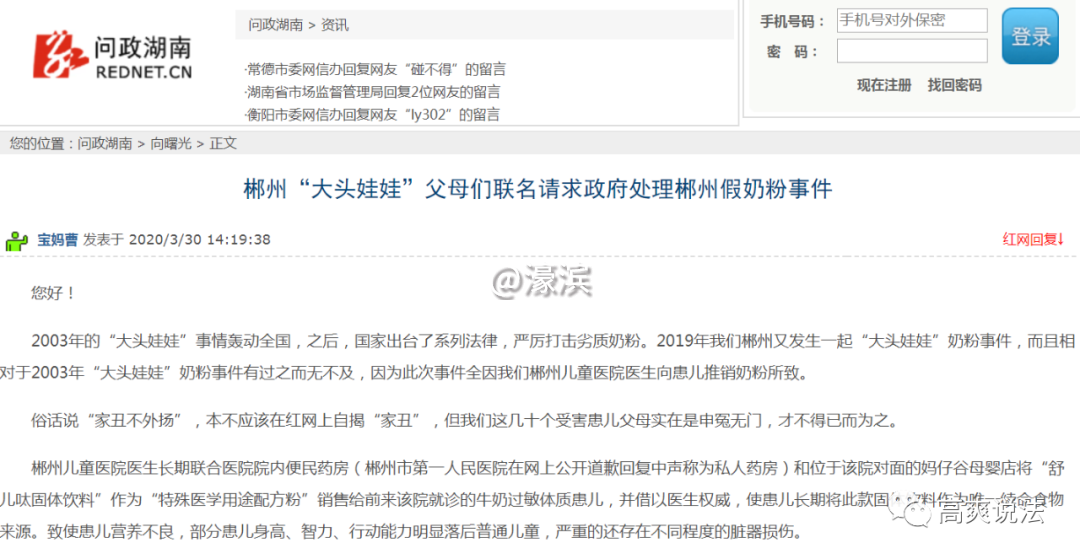
Task: Open the 衡阳市委网信办 "ly302" news item
Action: 373,114
